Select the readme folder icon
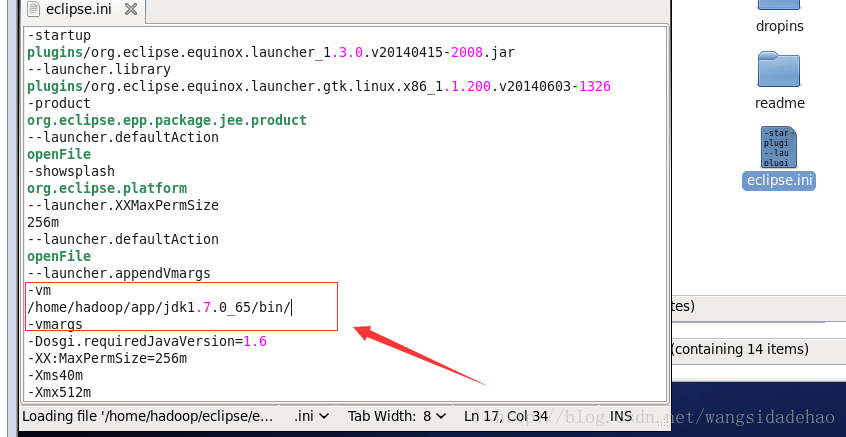846x437 pixels. tap(779, 69)
